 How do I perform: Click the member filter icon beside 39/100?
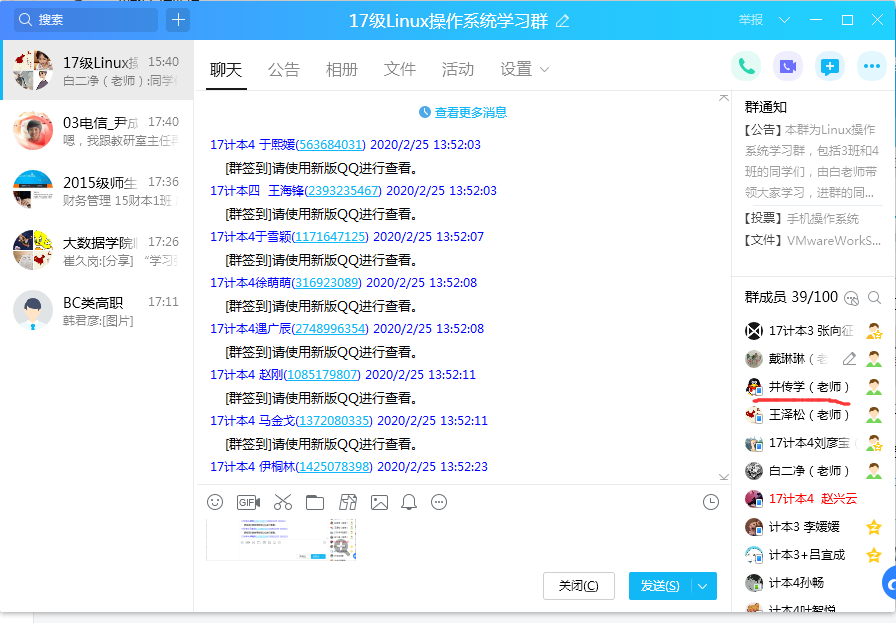pos(851,298)
